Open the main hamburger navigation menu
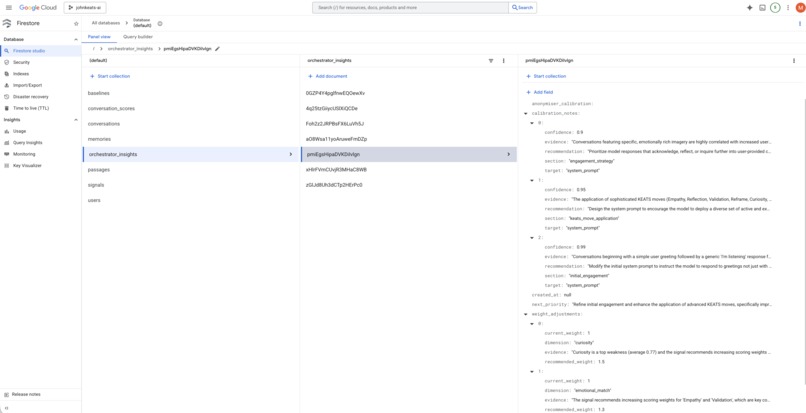Screen dimensions: 806x413 (x=9, y=8)
